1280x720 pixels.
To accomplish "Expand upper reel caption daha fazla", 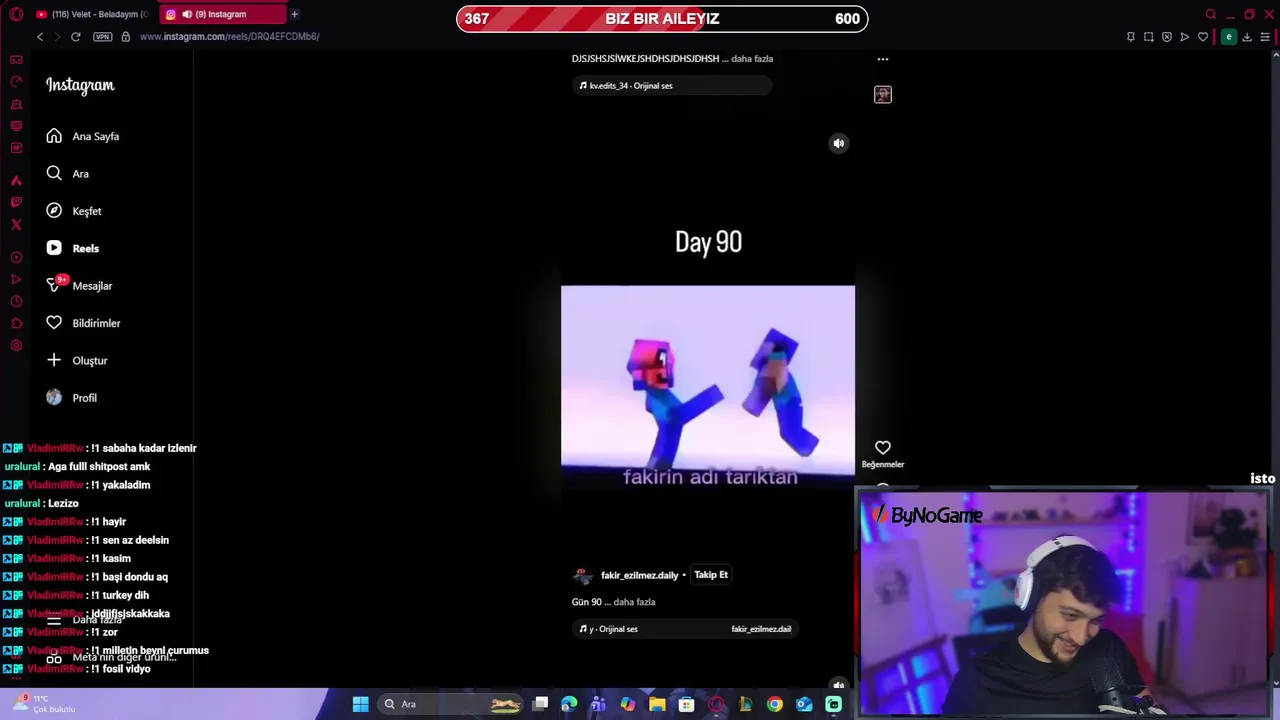I will pyautogui.click(x=752, y=58).
